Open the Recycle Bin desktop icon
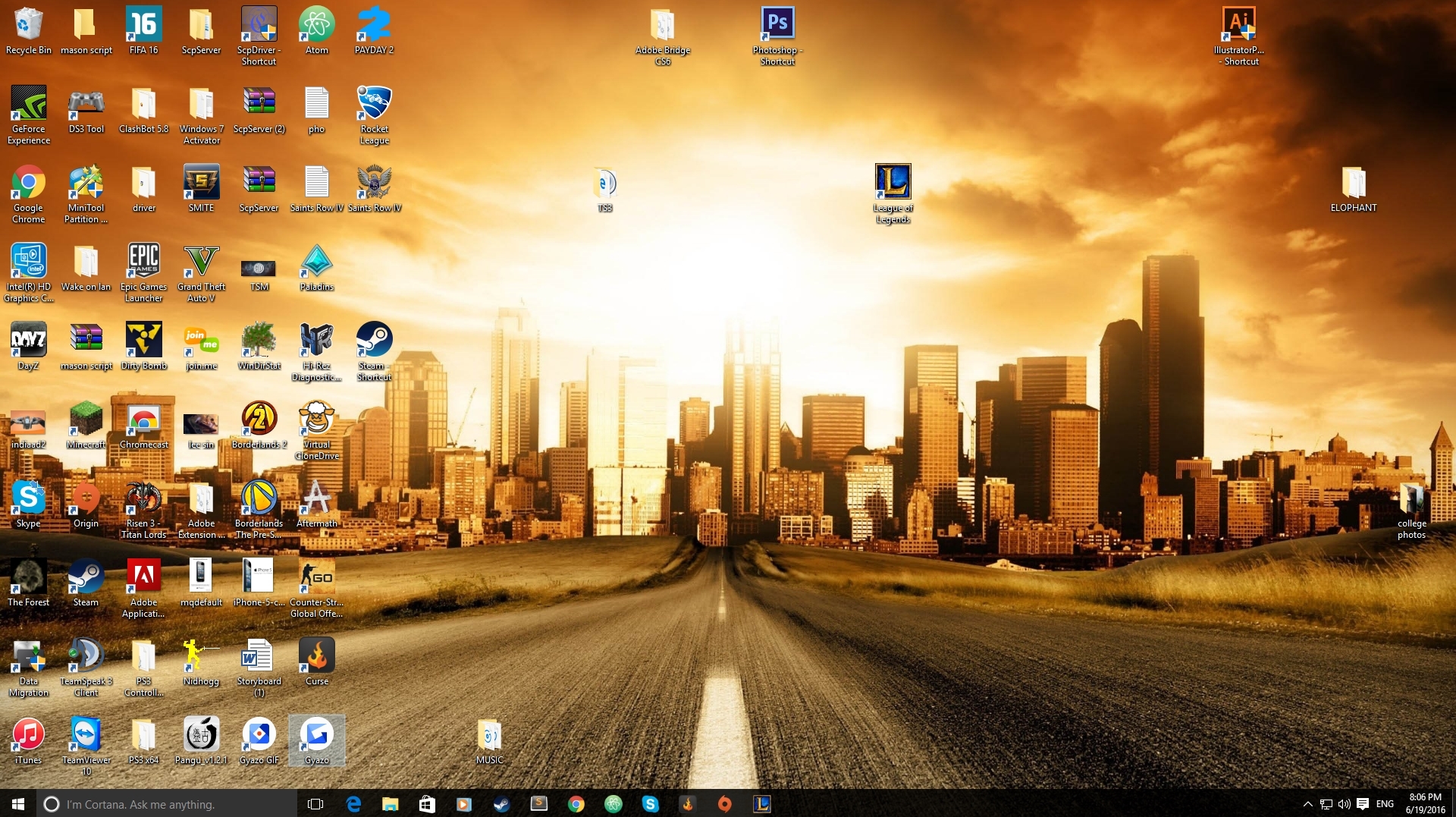Viewport: 1456px width, 817px height. pos(28,31)
